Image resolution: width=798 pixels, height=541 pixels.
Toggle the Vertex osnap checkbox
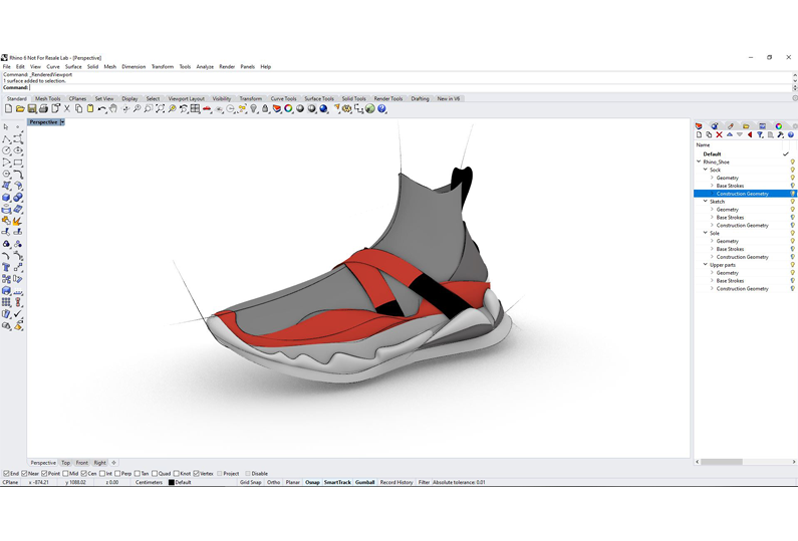click(195, 473)
